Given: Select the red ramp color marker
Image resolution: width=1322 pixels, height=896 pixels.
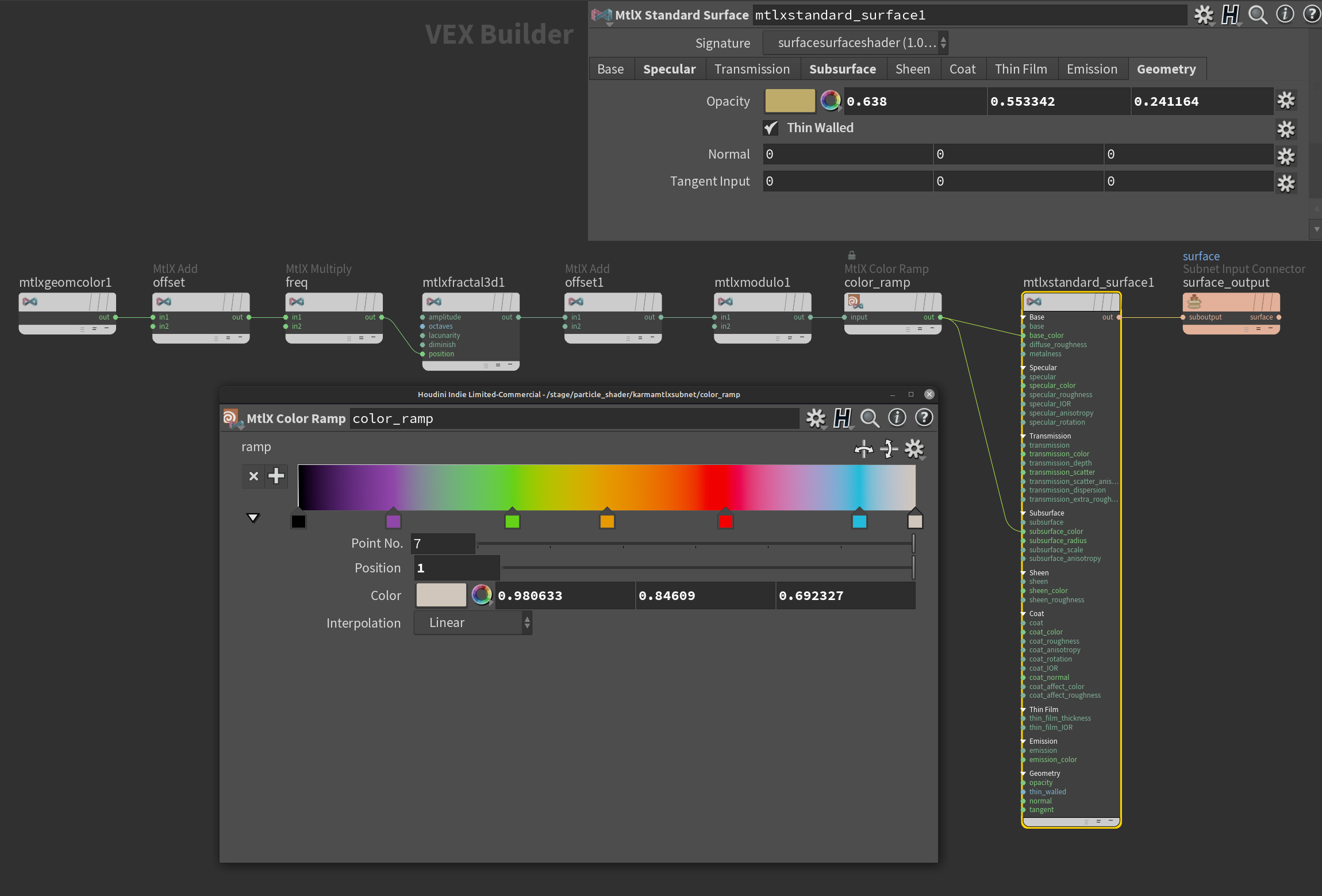Looking at the screenshot, I should click(725, 521).
